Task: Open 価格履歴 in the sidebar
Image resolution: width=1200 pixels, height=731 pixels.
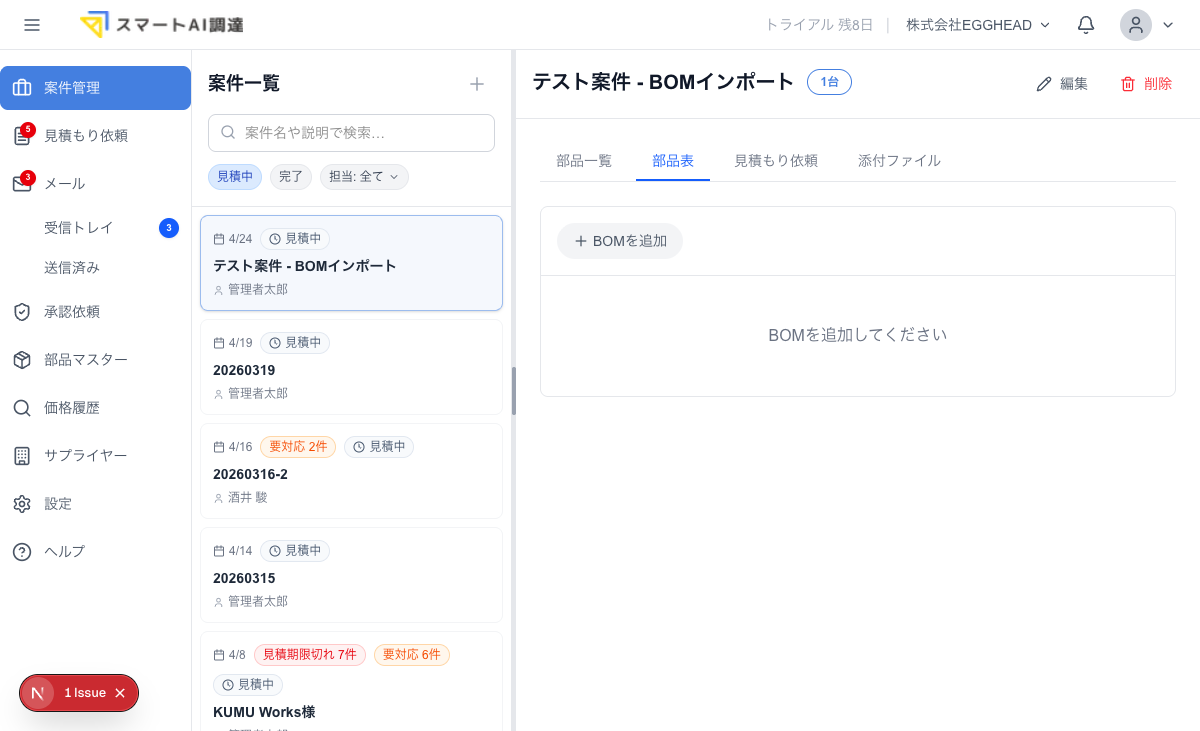Action: [95, 408]
